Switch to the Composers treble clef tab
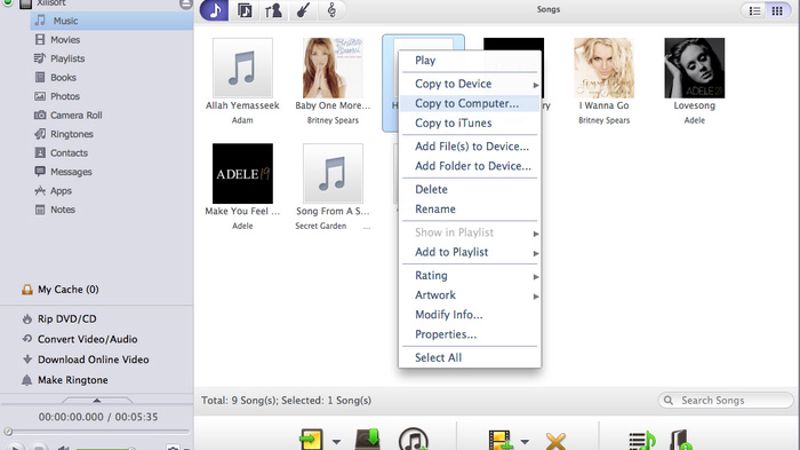Screen dimensions: 800x450 click(332, 10)
